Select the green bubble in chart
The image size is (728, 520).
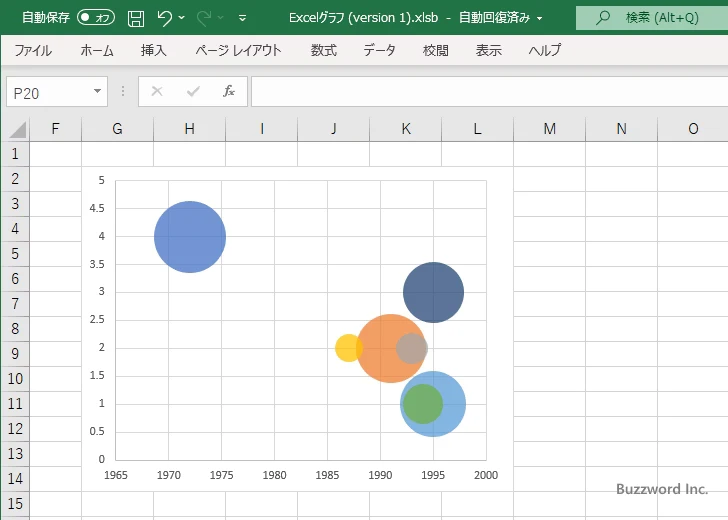422,404
